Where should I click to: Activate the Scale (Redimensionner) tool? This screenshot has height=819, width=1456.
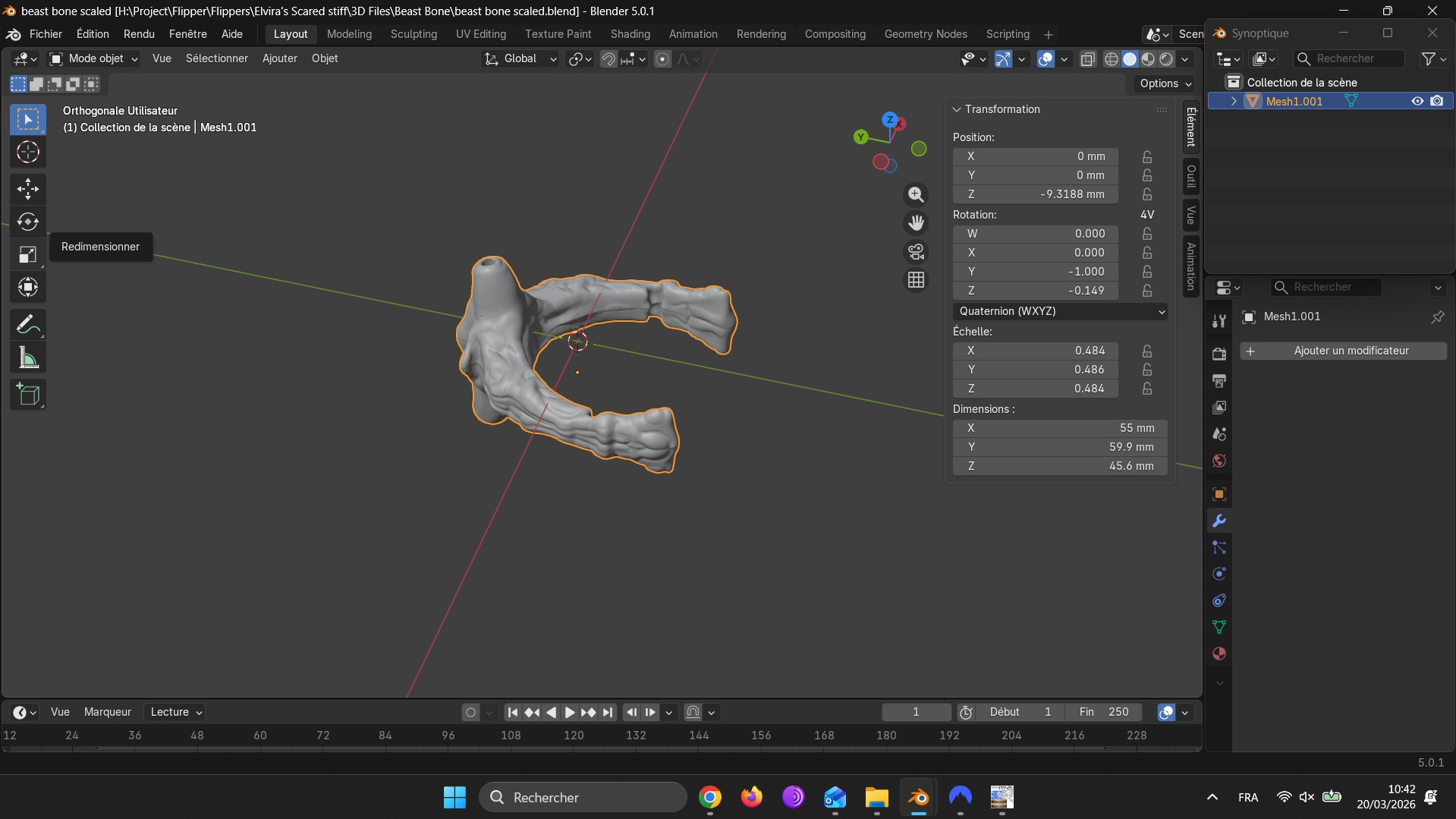tap(28, 254)
